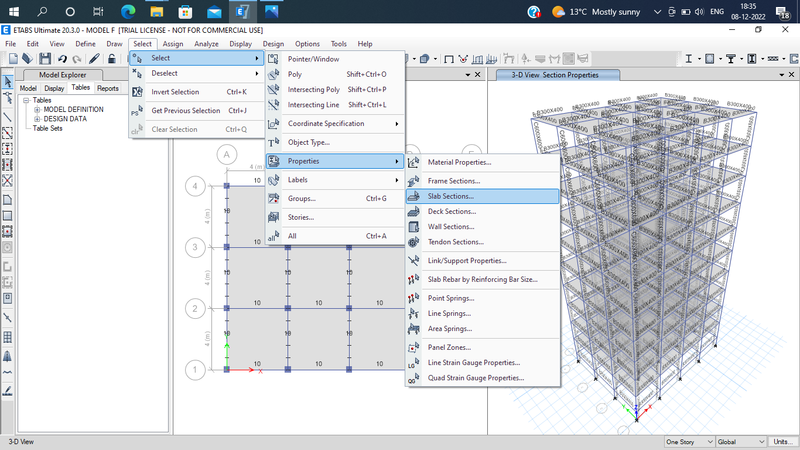The height and width of the screenshot is (450, 800).
Task: Click the Undo arrow icon
Action: pyautogui.click(x=62, y=59)
